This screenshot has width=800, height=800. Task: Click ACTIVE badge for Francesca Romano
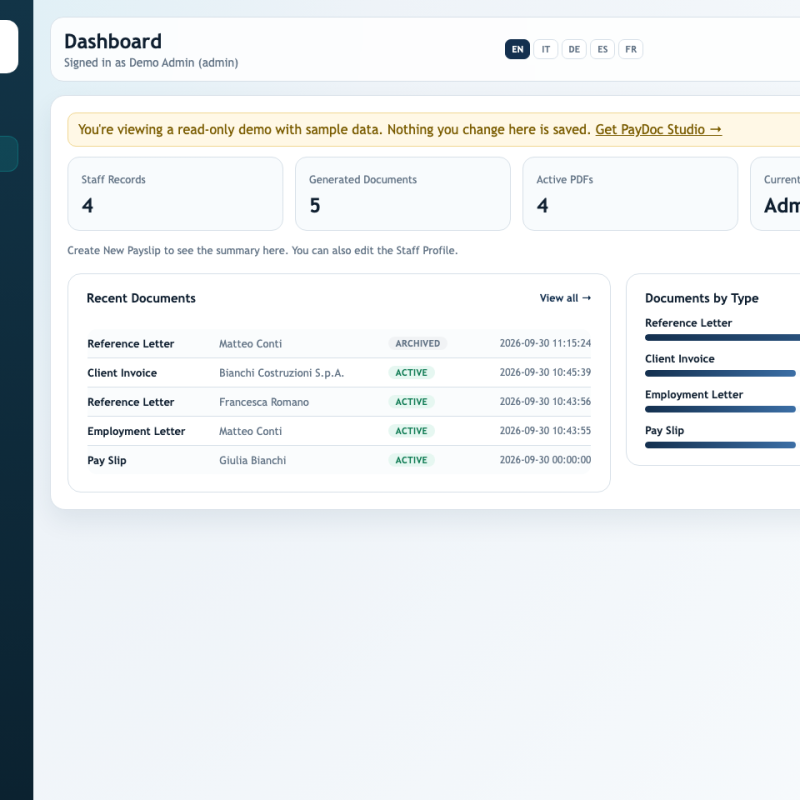(x=411, y=402)
